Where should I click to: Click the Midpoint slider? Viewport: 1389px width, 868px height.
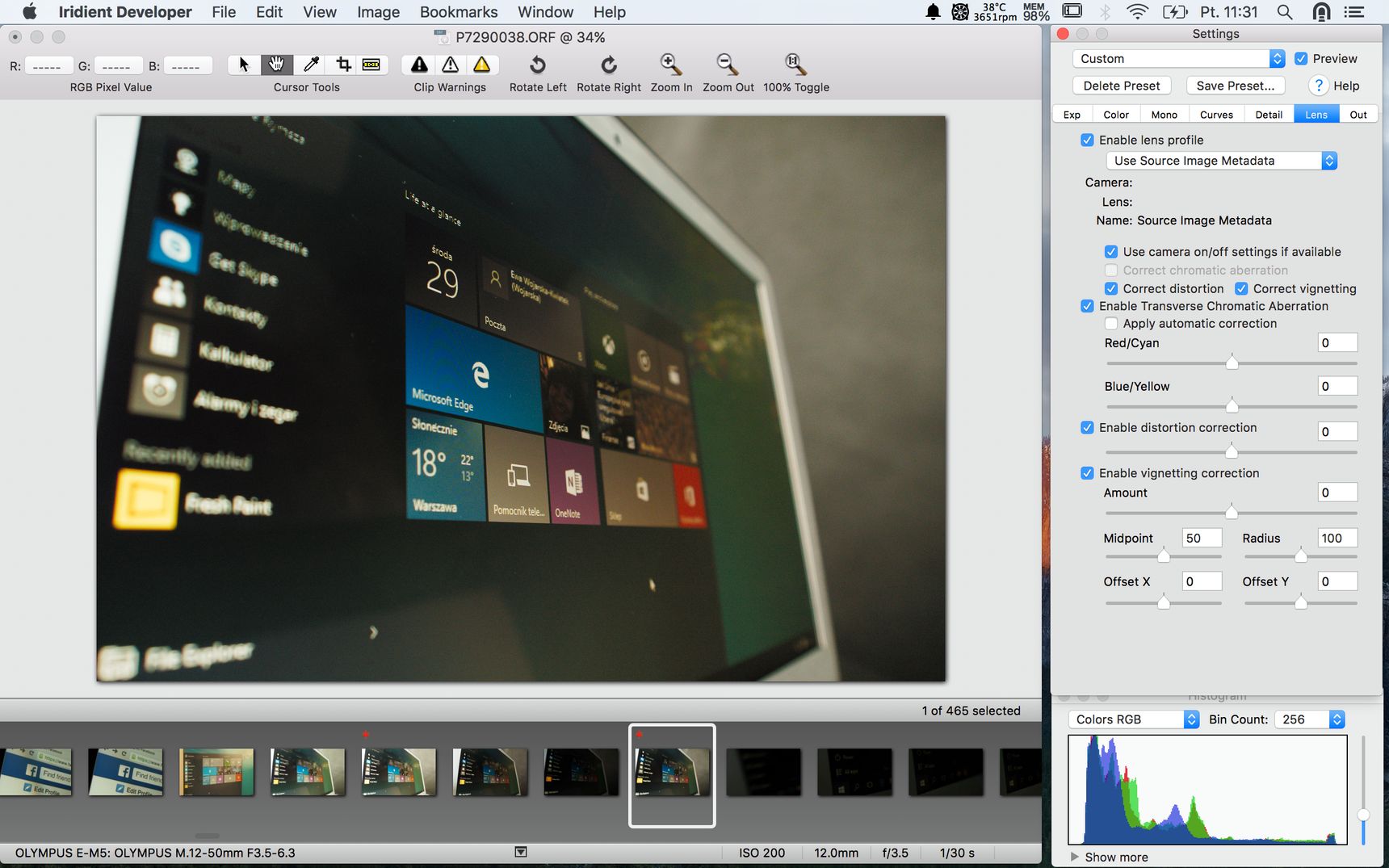(x=1164, y=556)
